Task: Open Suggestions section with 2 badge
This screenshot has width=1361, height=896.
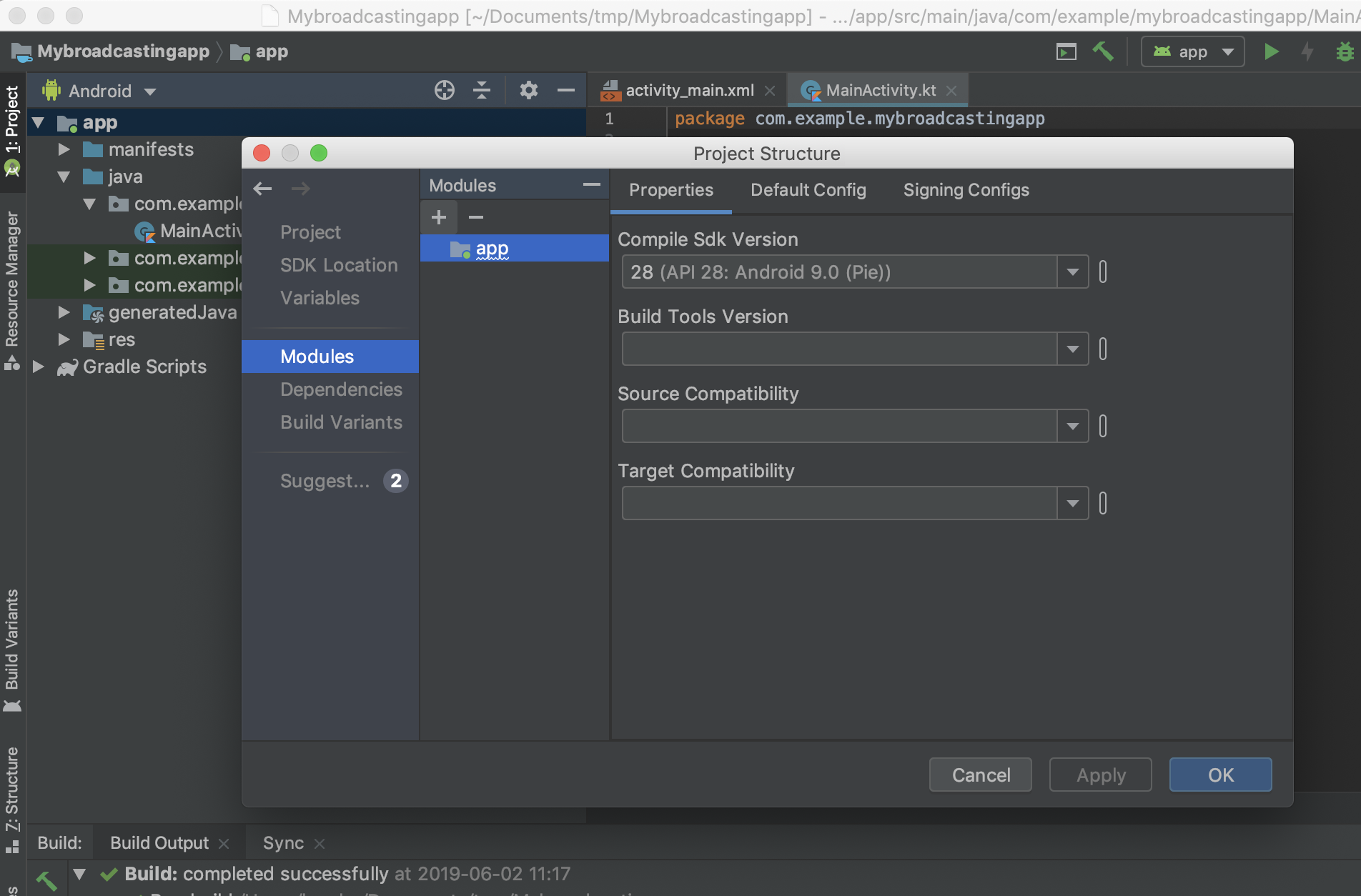Action: [344, 481]
